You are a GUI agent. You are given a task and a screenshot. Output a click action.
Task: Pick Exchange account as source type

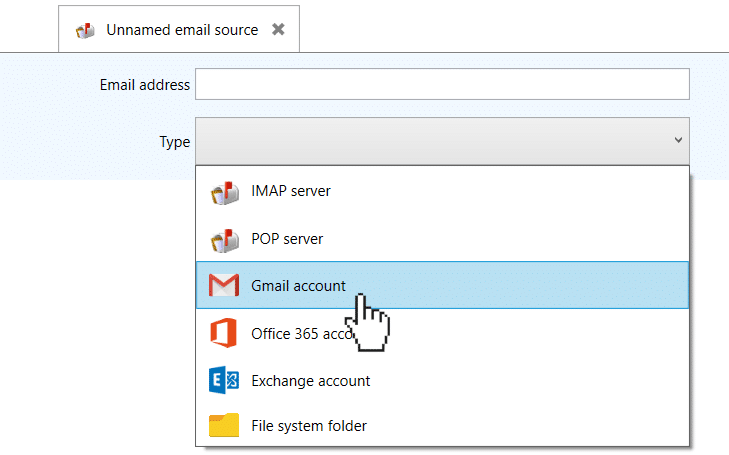(442, 381)
